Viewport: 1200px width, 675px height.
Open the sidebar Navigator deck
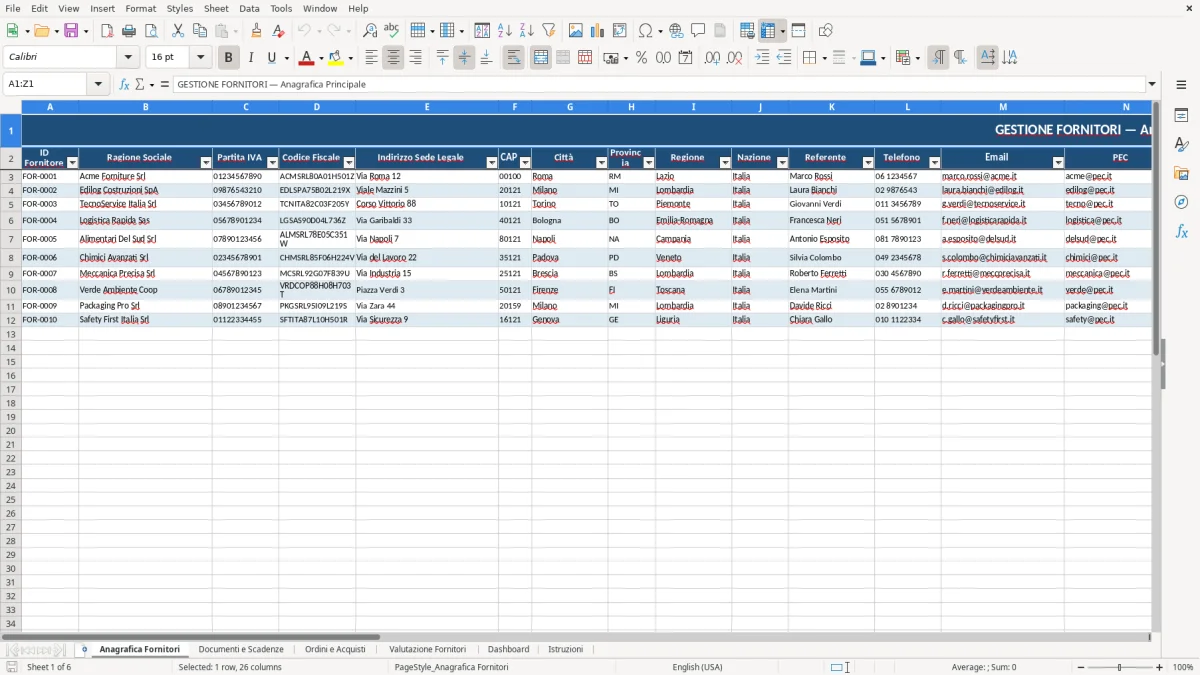(1181, 203)
